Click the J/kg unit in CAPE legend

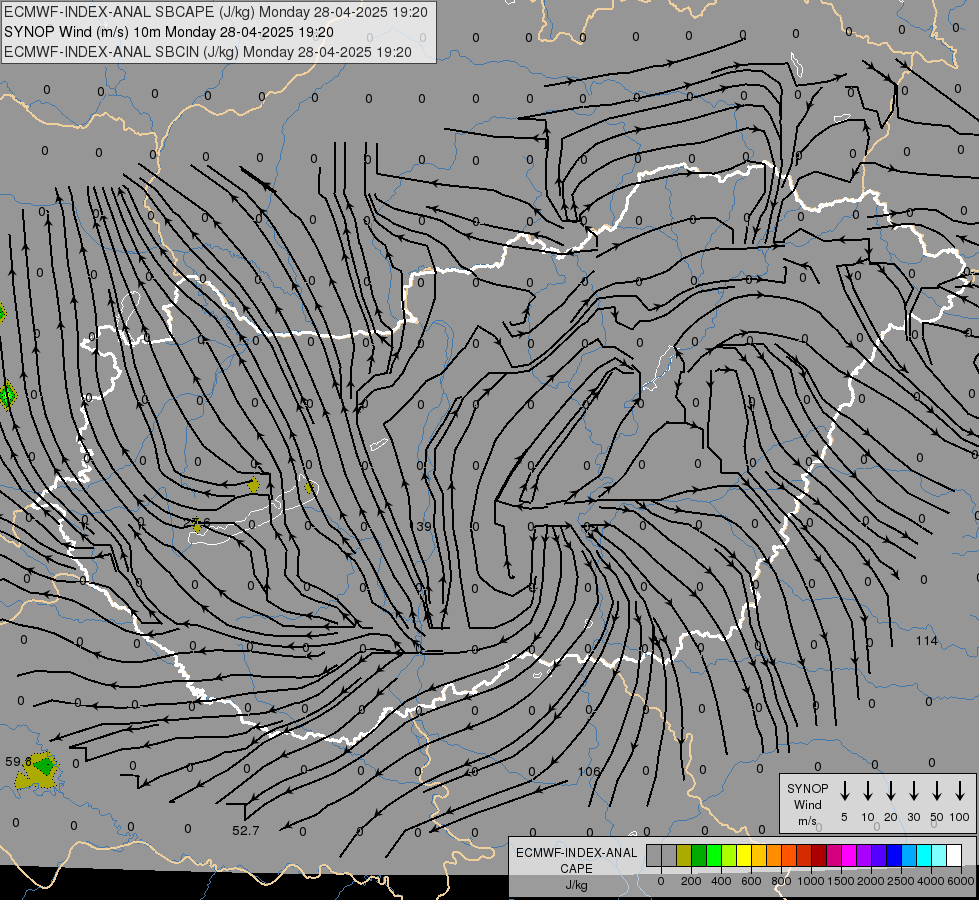point(576,885)
